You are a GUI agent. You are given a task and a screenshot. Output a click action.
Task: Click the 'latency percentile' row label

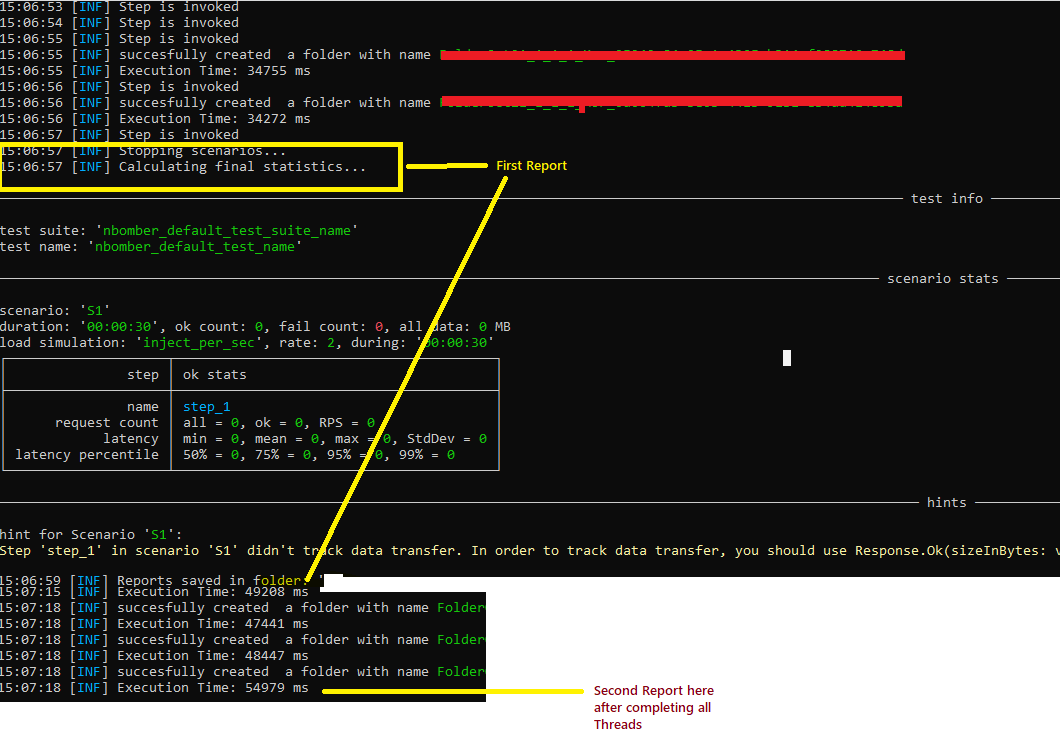click(x=87, y=454)
